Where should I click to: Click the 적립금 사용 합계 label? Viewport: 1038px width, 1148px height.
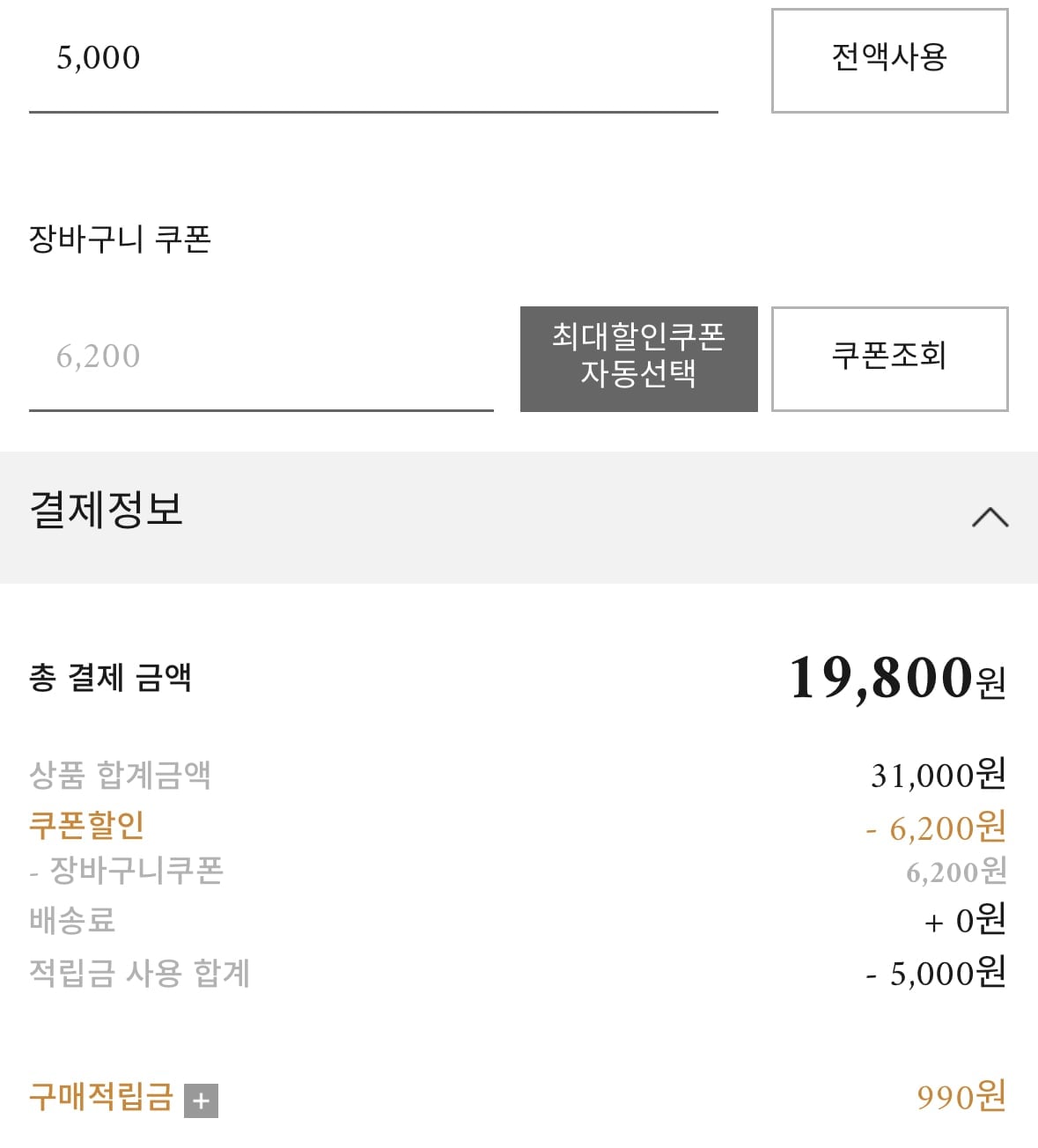(x=139, y=973)
